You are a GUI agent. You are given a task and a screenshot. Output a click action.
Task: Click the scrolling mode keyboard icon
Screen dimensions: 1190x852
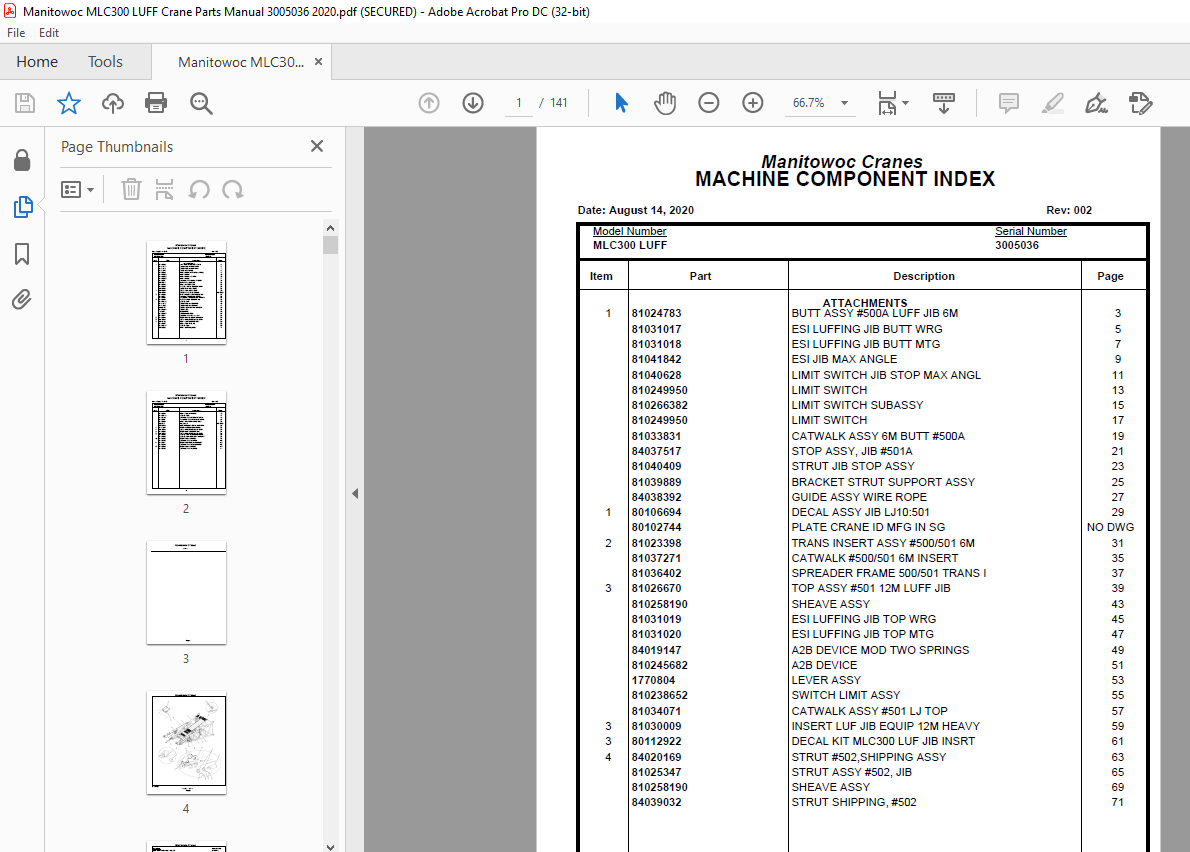click(x=944, y=103)
